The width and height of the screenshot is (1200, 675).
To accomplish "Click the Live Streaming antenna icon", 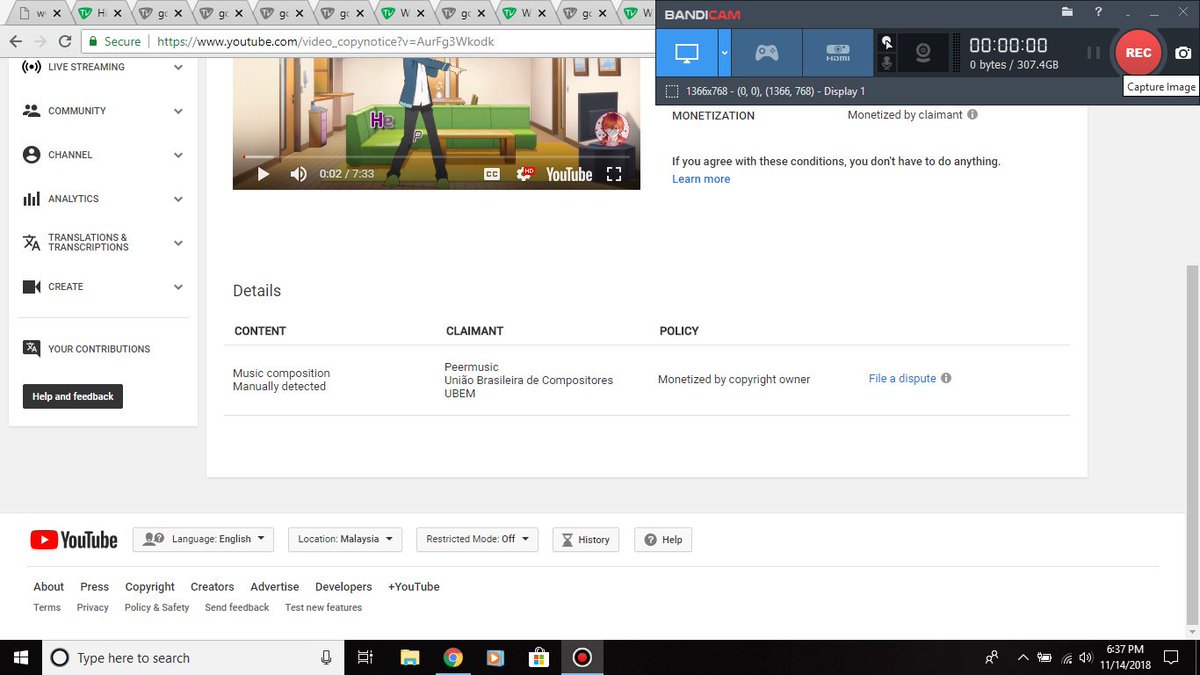I will pyautogui.click(x=31, y=67).
